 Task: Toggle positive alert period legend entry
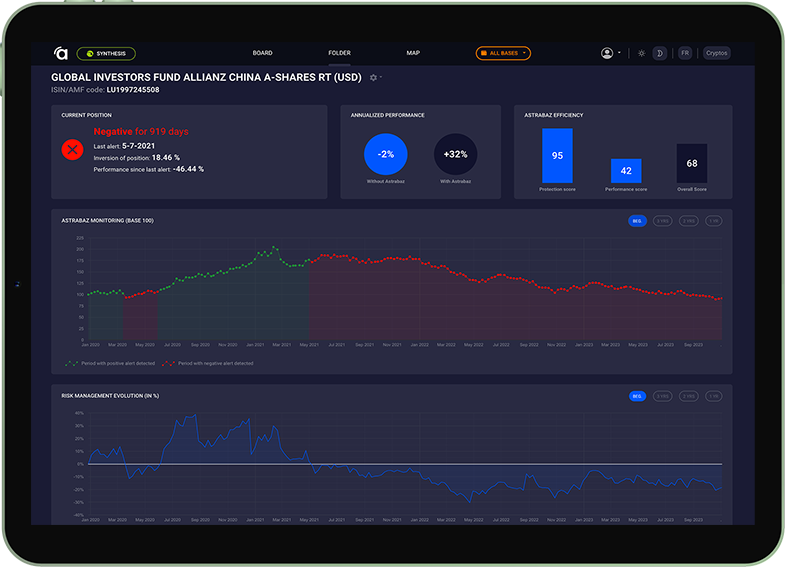point(110,363)
